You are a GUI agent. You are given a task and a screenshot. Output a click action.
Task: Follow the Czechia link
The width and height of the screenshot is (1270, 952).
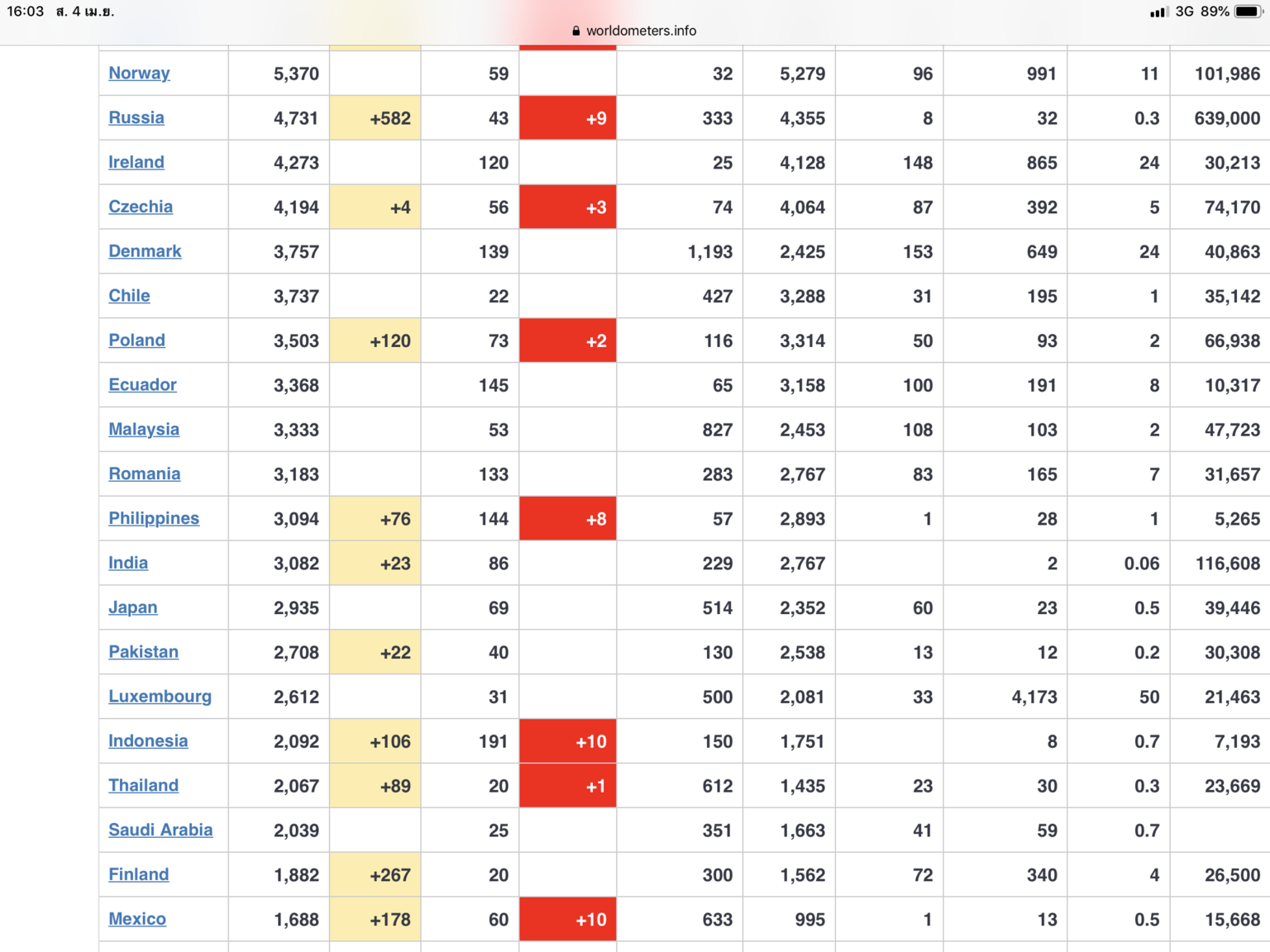[141, 207]
